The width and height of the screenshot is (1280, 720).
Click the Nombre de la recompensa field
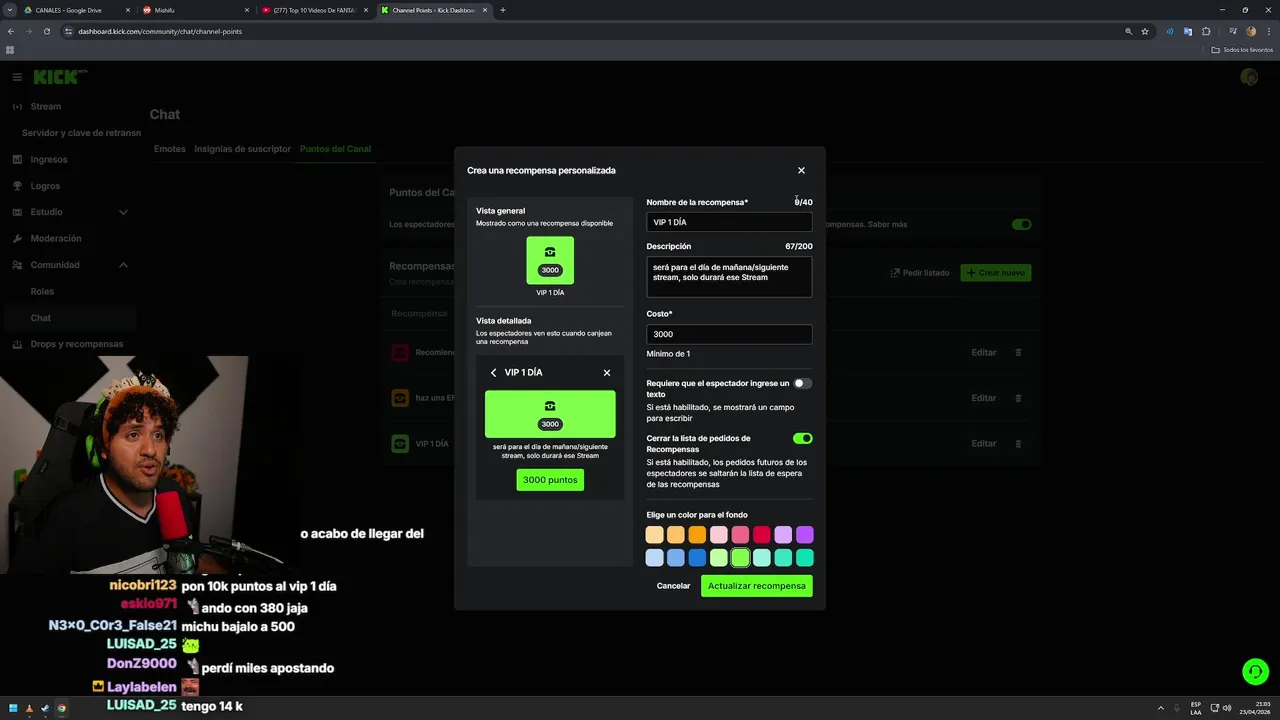pos(729,222)
